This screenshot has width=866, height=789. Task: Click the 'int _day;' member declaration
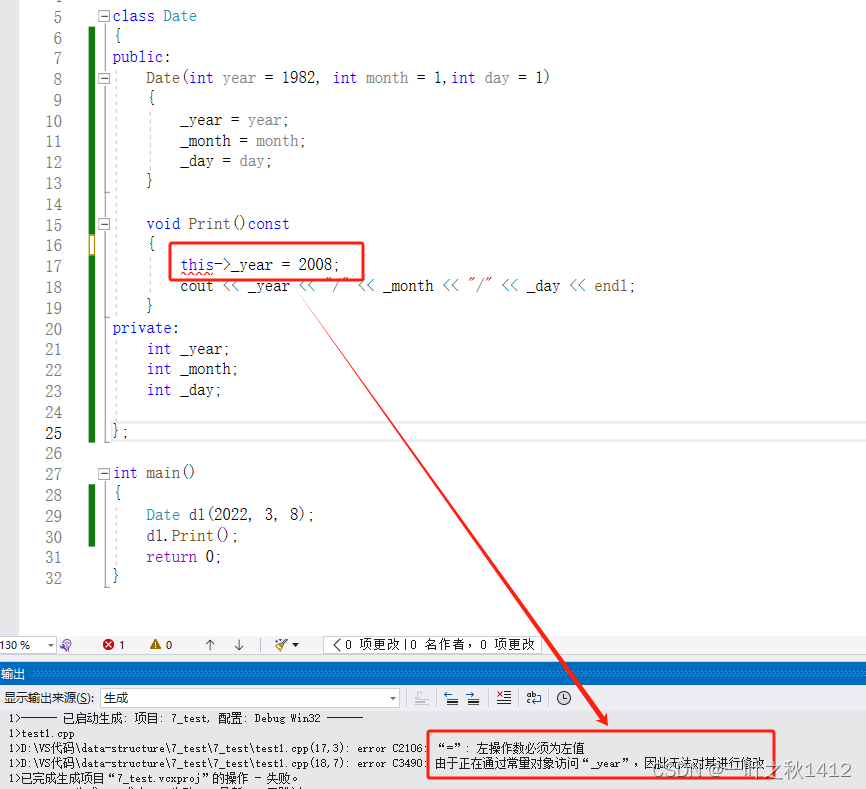point(184,390)
